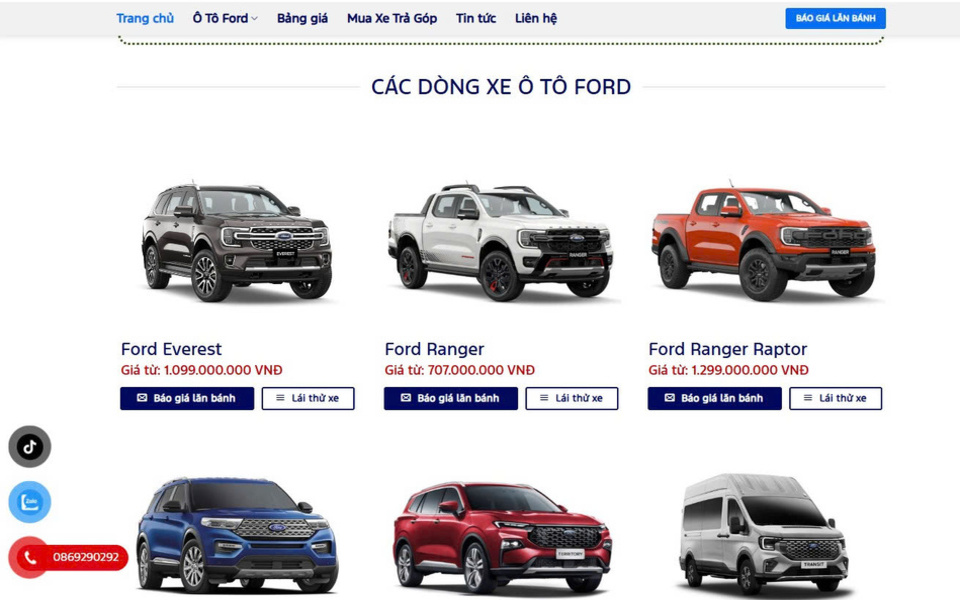Image resolution: width=960 pixels, height=600 pixels.
Task: Click Lái thử xe for Ranger Raptor
Action: pos(835,398)
